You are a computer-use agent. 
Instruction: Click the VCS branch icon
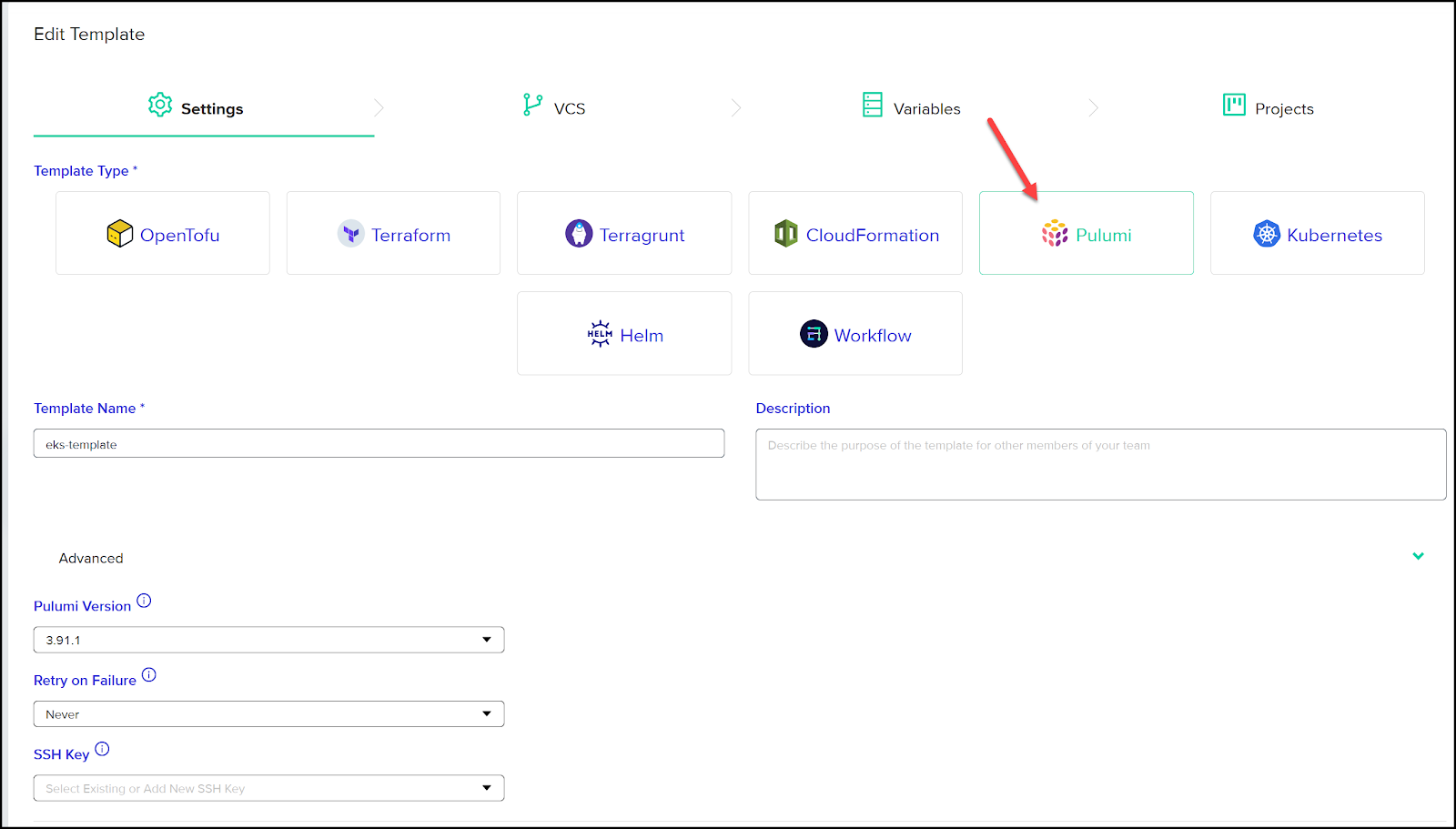(532, 105)
